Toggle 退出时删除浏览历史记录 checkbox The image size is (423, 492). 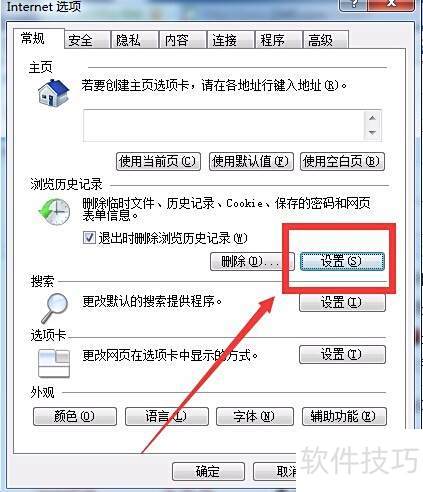89,238
